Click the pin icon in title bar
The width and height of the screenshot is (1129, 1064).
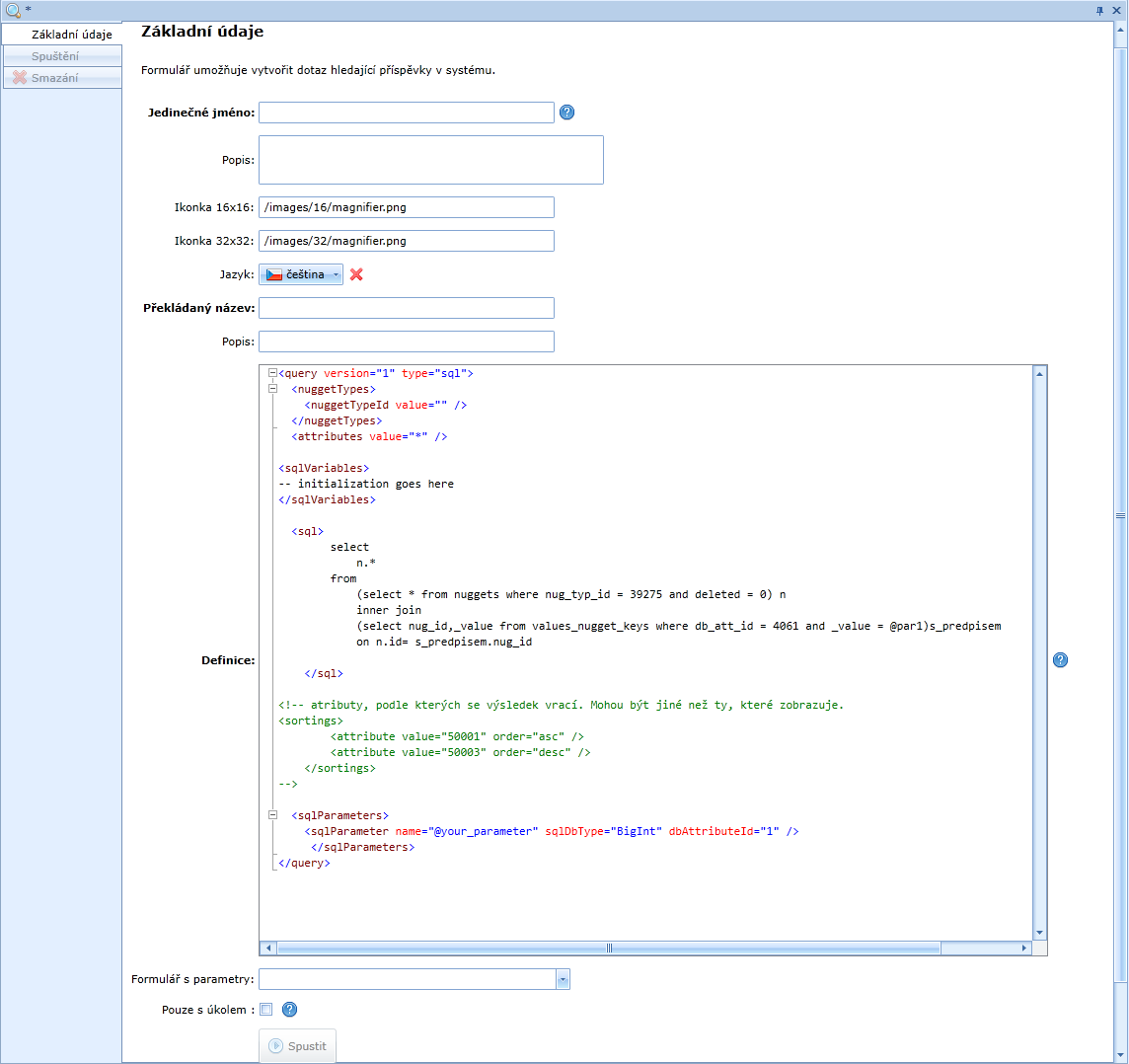[1099, 10]
